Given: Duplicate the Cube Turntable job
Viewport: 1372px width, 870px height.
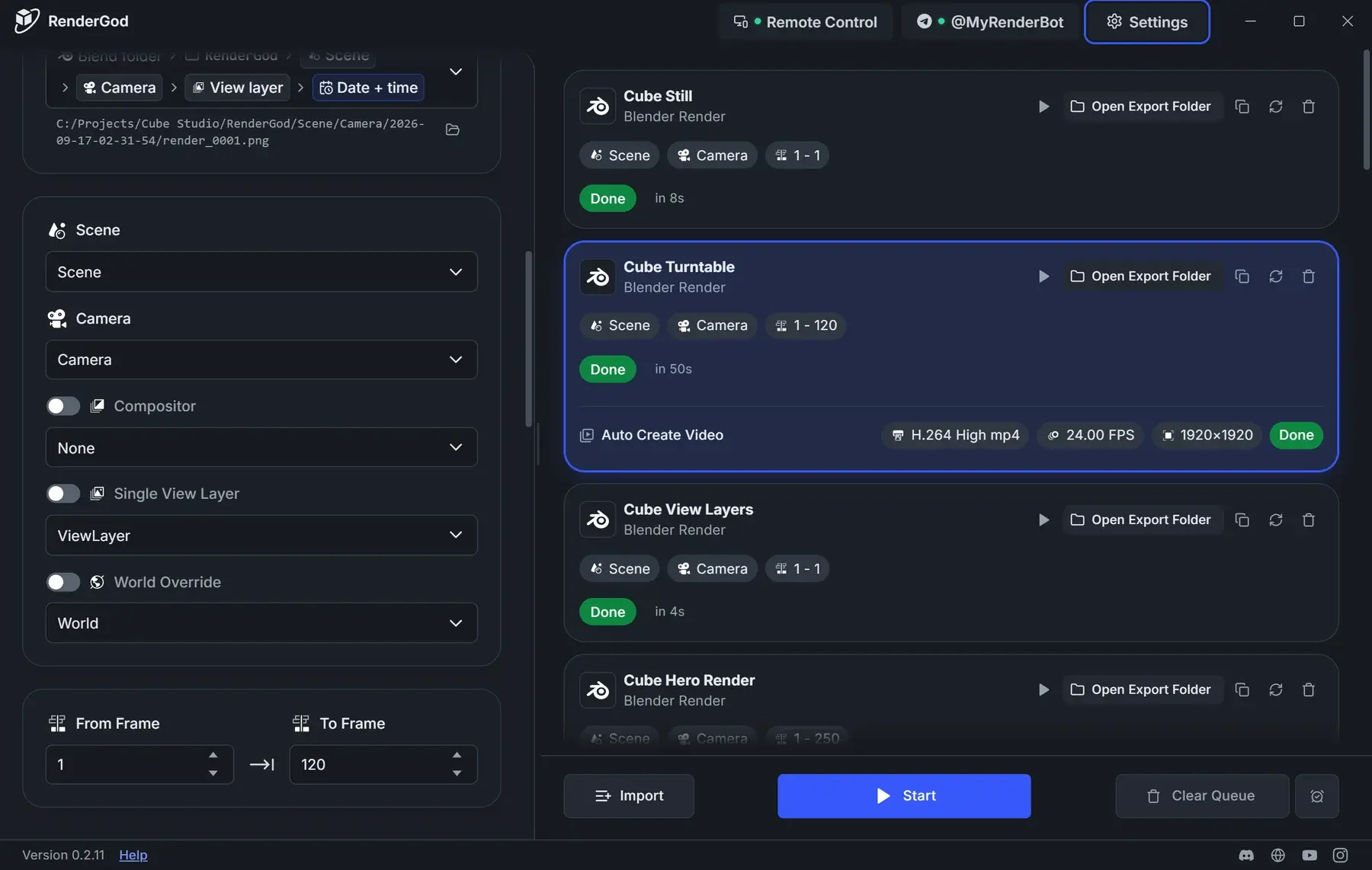Looking at the screenshot, I should 1242,277.
